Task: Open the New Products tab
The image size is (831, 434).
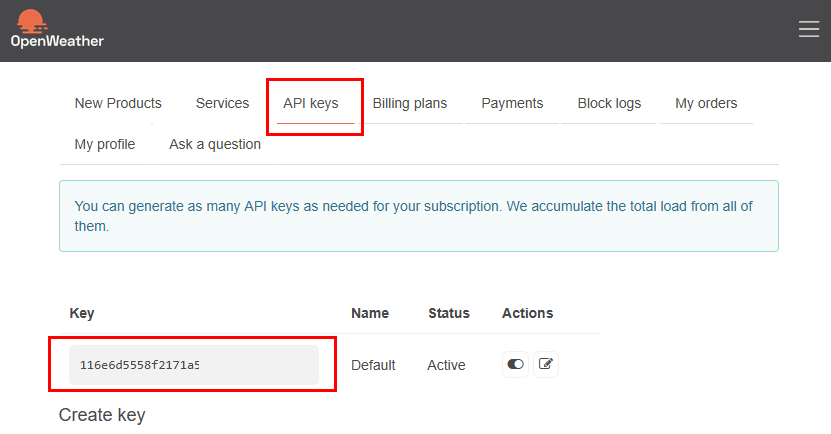Action: coord(118,103)
